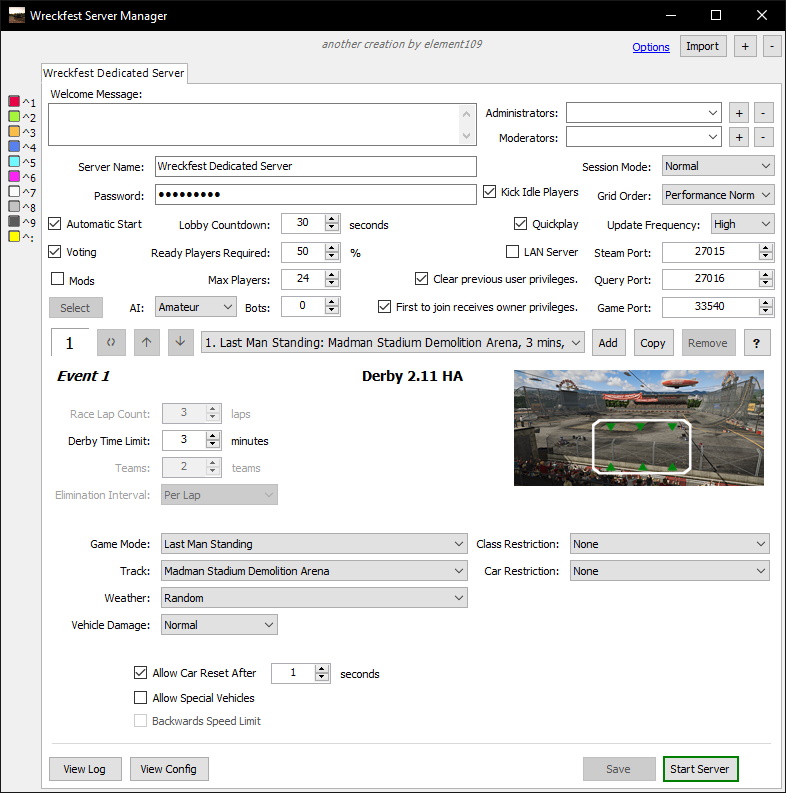Open the Options link
Screen dimensions: 786x793
click(650, 47)
